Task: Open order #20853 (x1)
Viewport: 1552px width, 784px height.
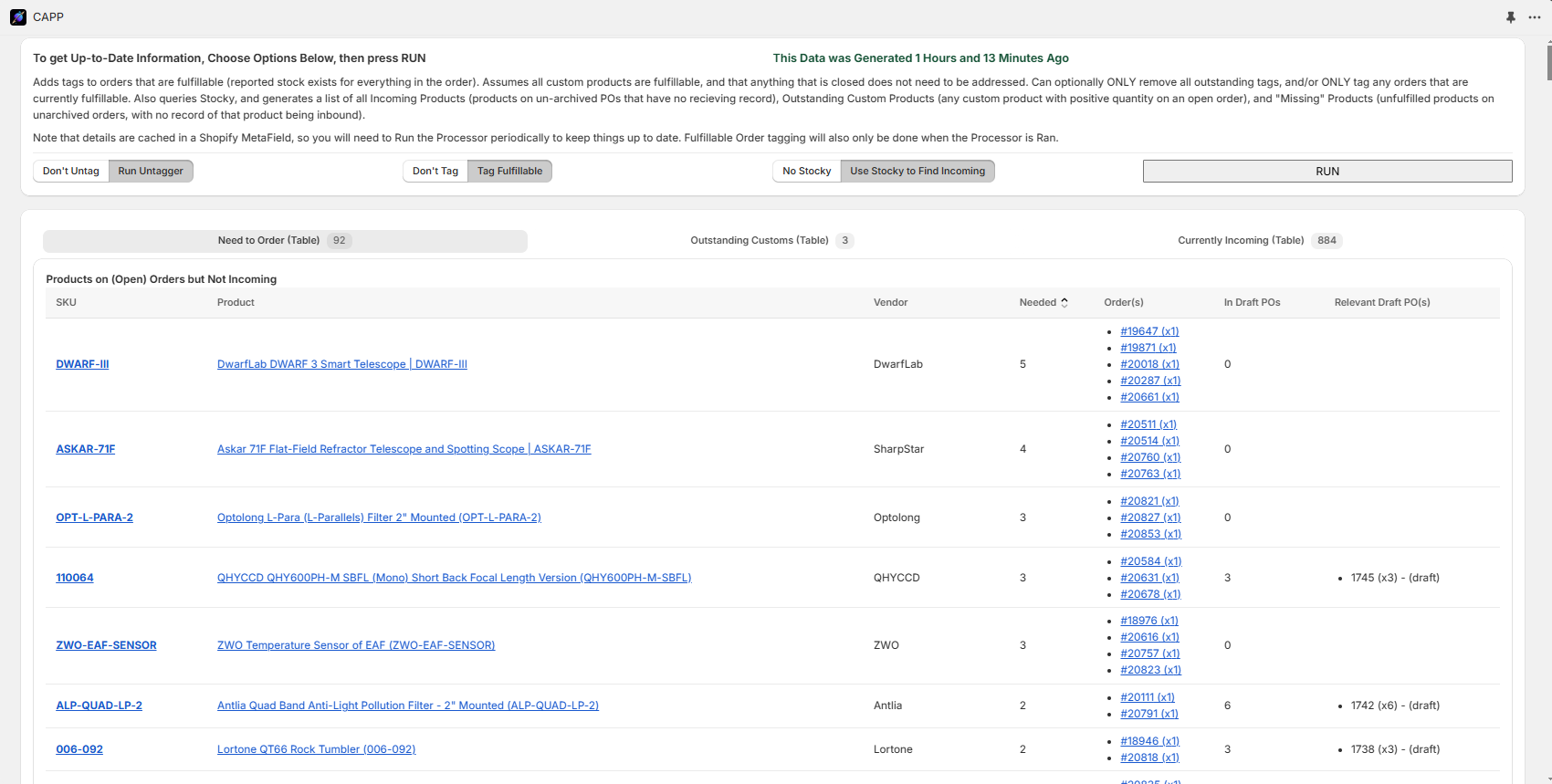Action: point(1150,534)
